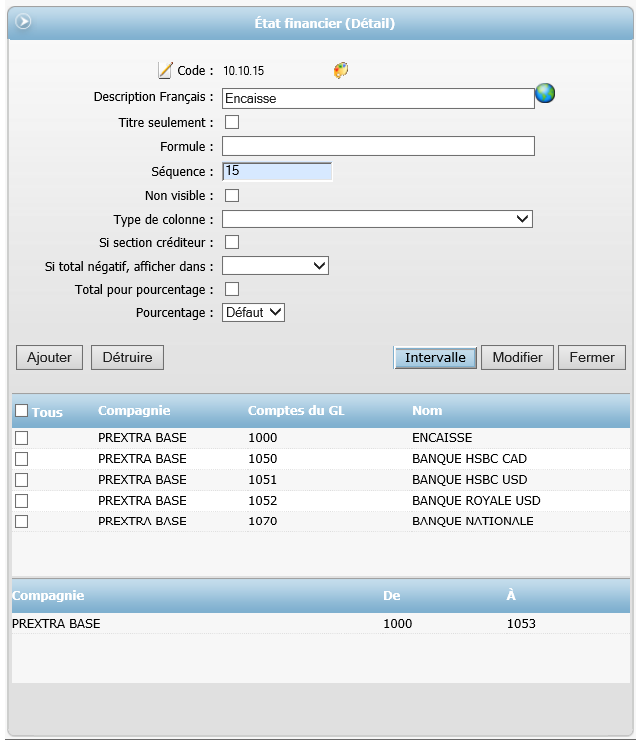
Task: Expand the Si total négatif dropdown
Action: (275, 266)
